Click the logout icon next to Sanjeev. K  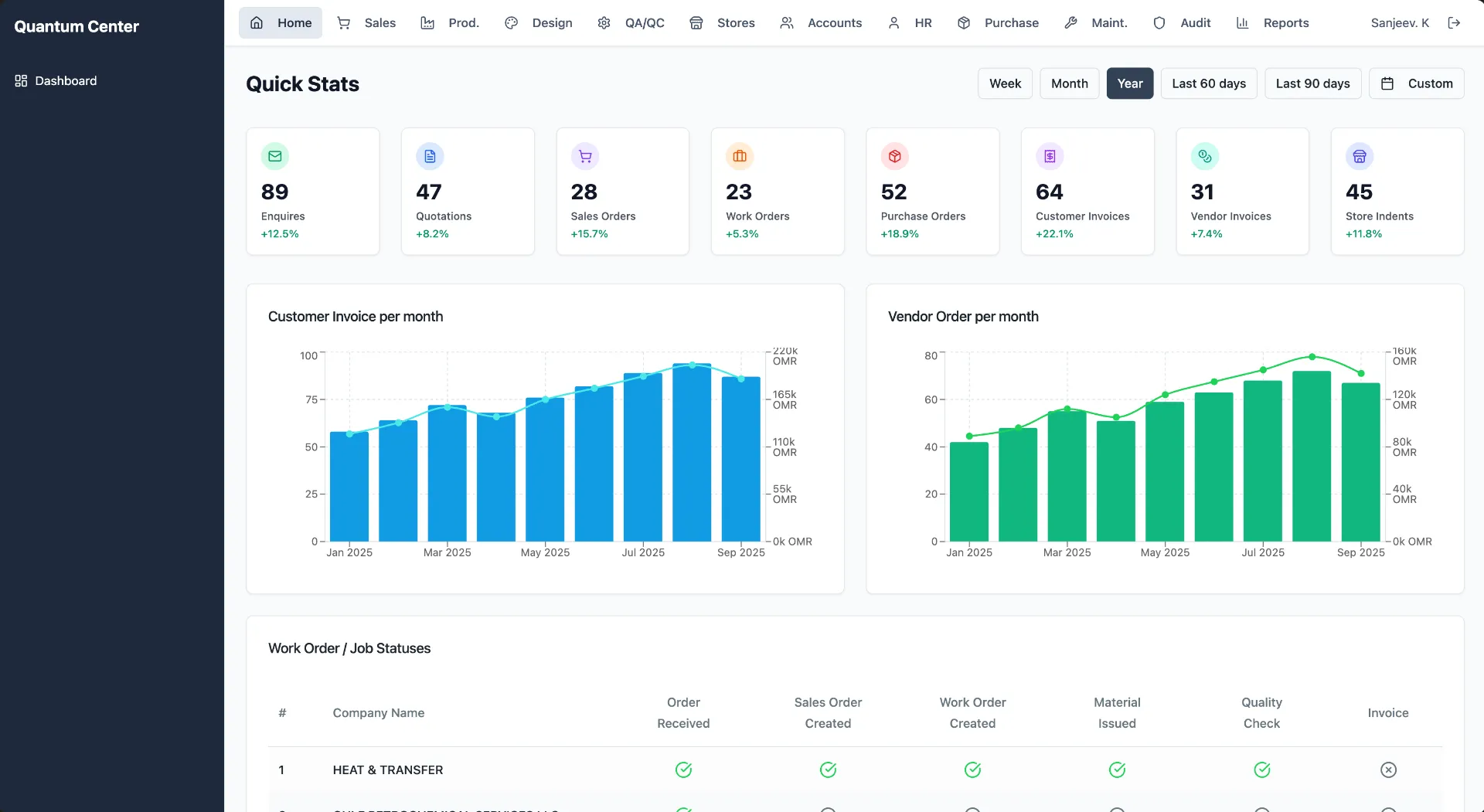[x=1454, y=22]
